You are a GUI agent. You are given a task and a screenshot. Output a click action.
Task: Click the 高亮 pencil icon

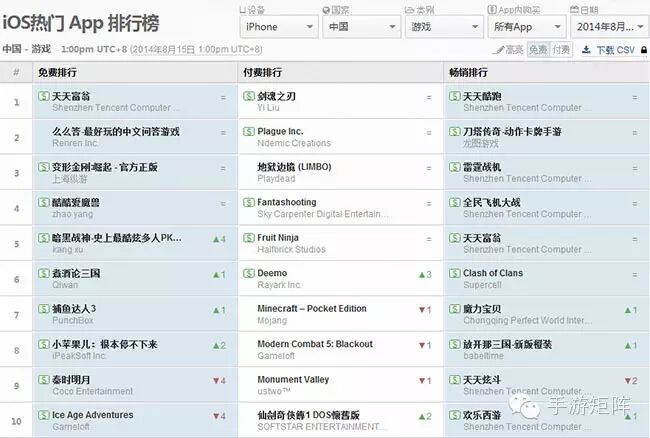[x=497, y=50]
